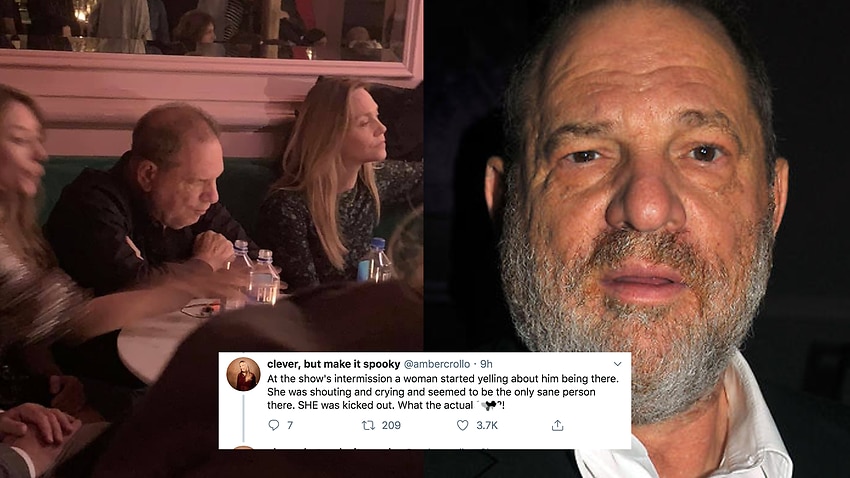Click the @ambercrollo handle
The width and height of the screenshot is (850, 478).
point(436,362)
